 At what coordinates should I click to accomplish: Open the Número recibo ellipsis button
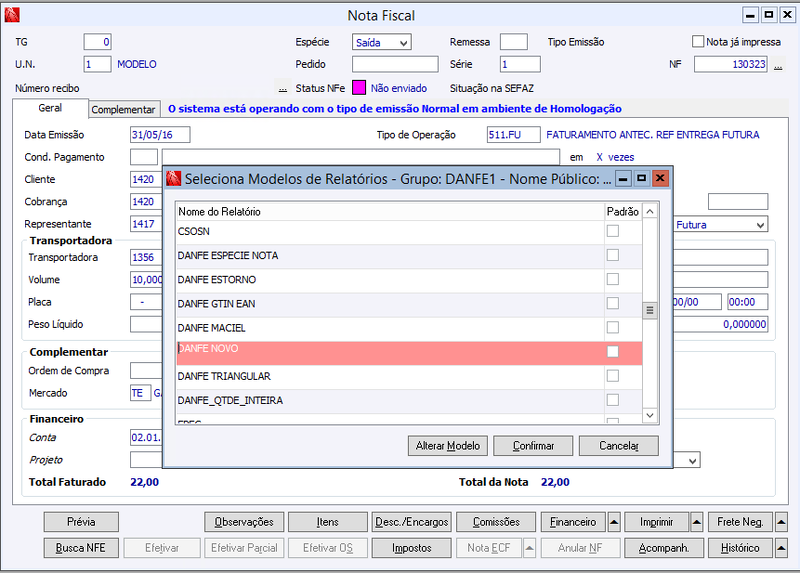coord(283,89)
